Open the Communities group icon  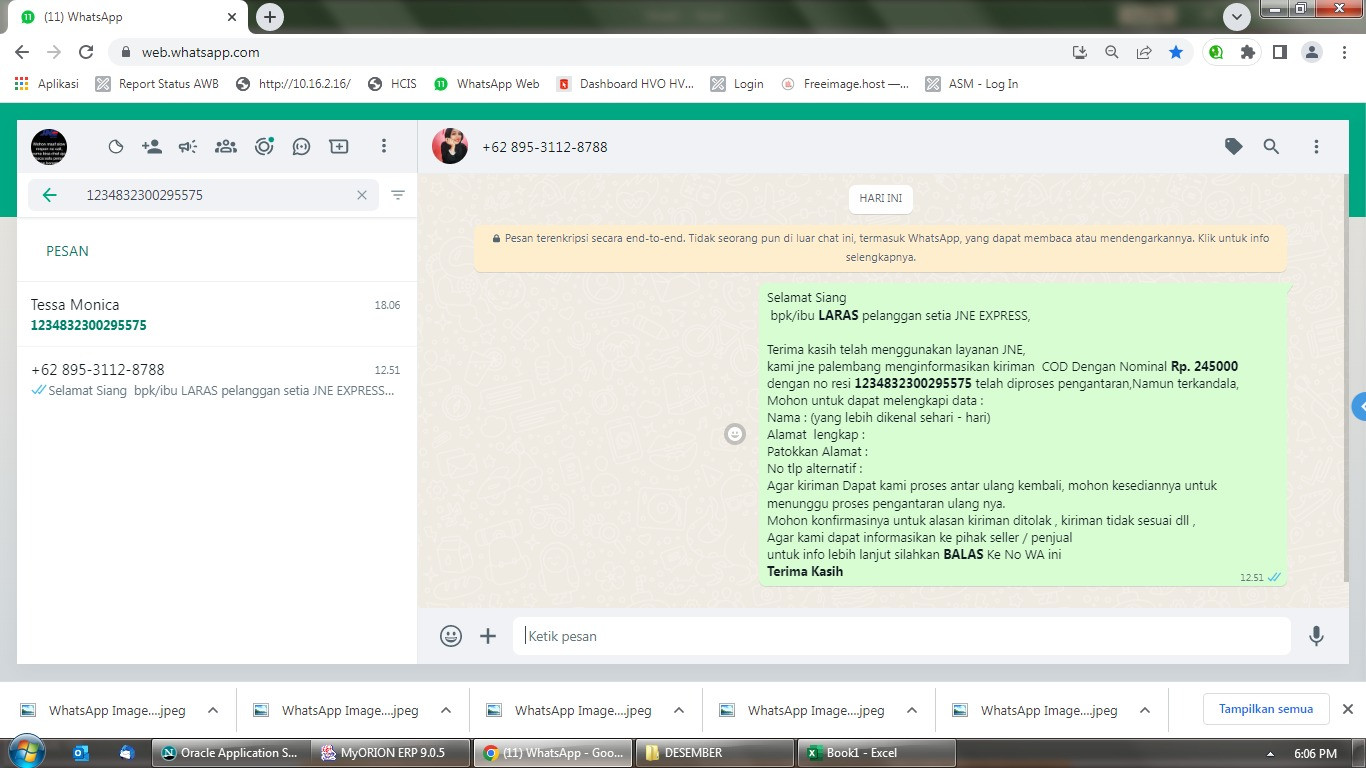pos(226,147)
